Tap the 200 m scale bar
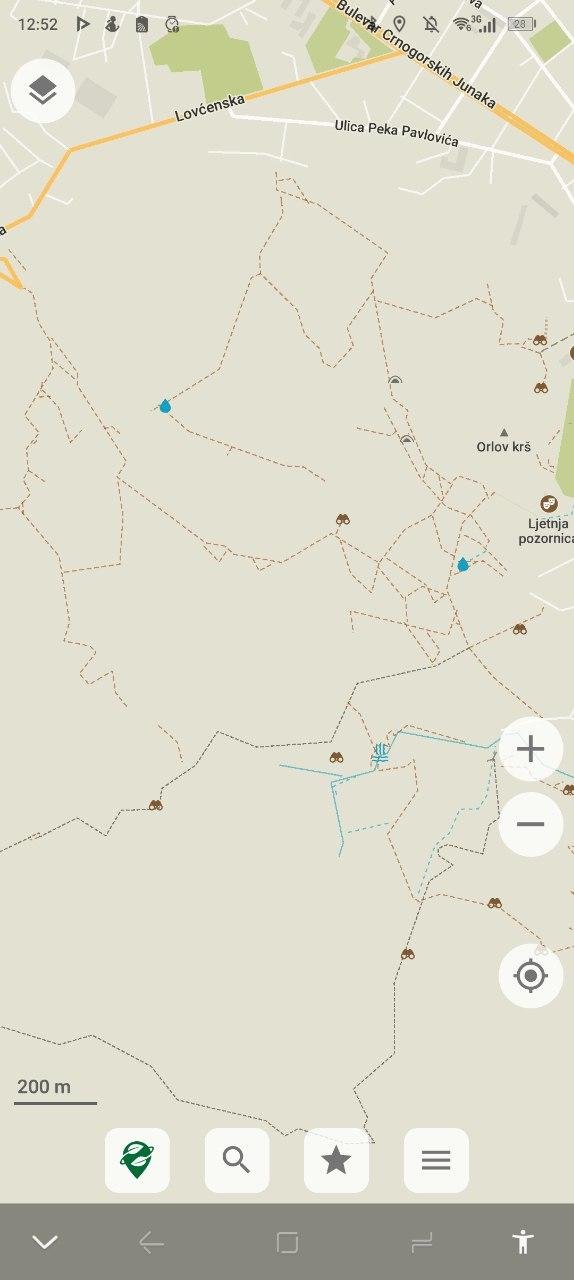574x1280 pixels. coord(56,1090)
